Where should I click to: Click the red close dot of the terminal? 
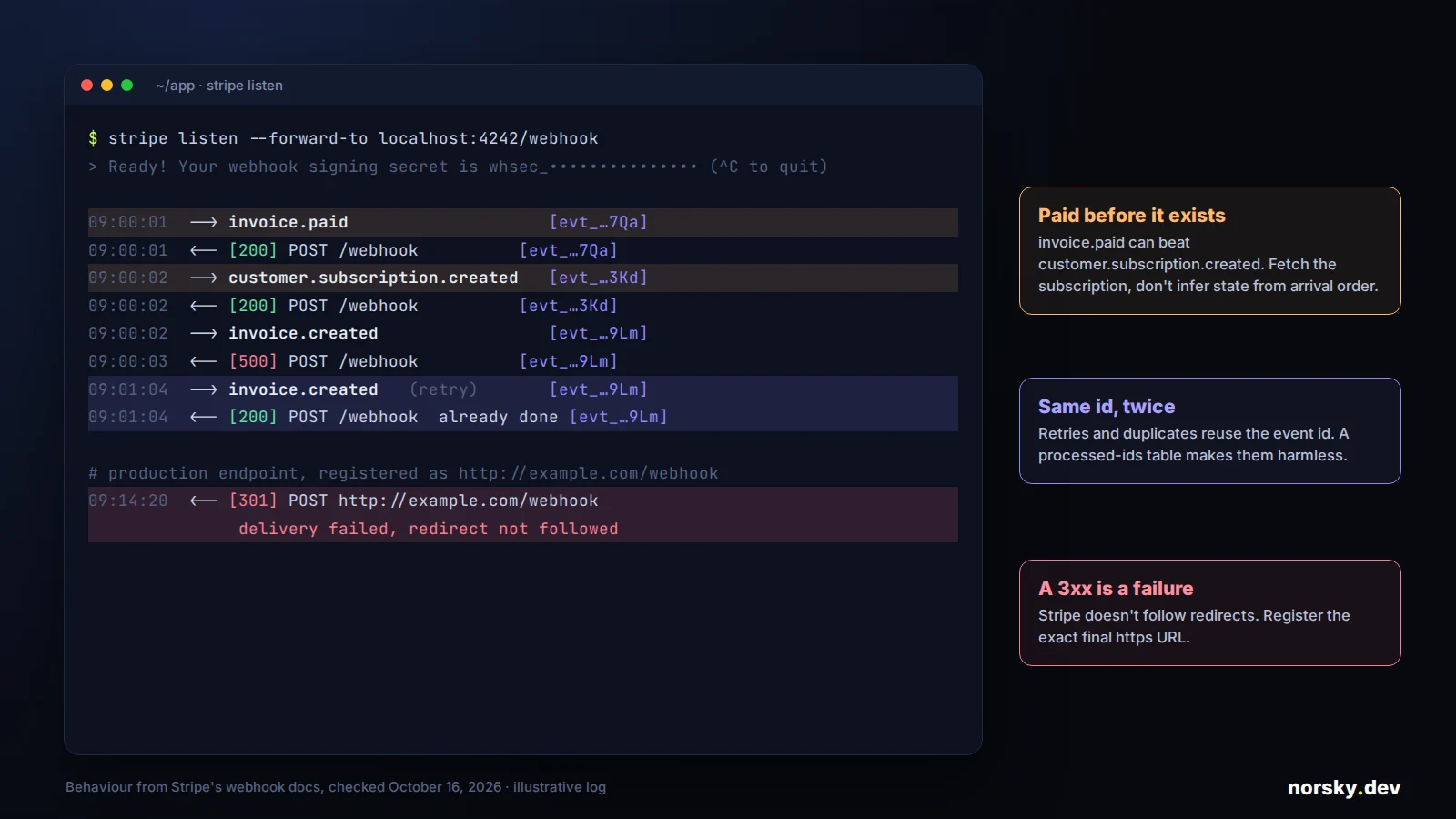87,86
